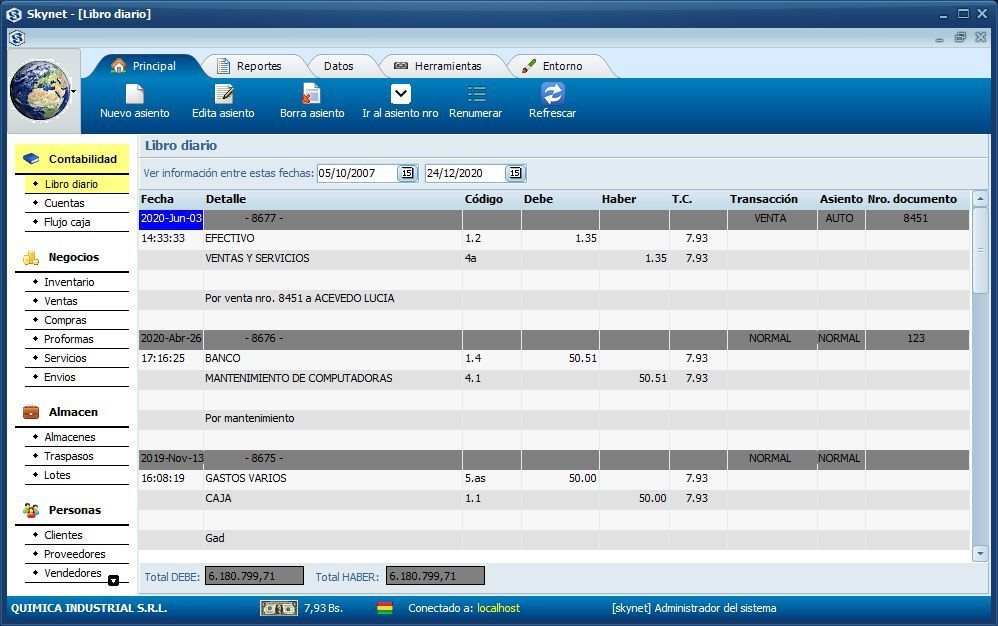Select the Inventario option under Negocios
Viewport: 998px width, 626px height.
pyautogui.click(x=61, y=282)
